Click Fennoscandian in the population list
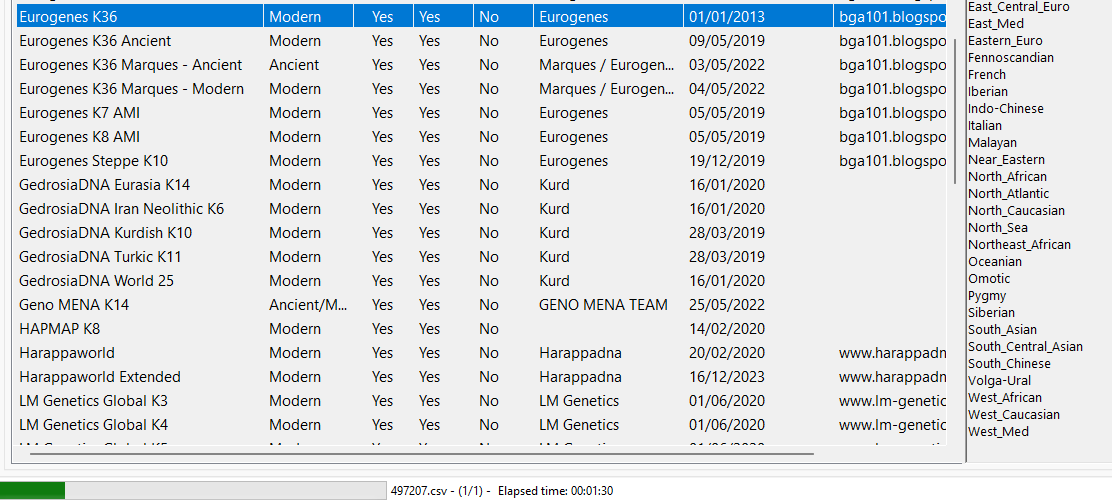The height and width of the screenshot is (500, 1112). [x=1010, y=58]
